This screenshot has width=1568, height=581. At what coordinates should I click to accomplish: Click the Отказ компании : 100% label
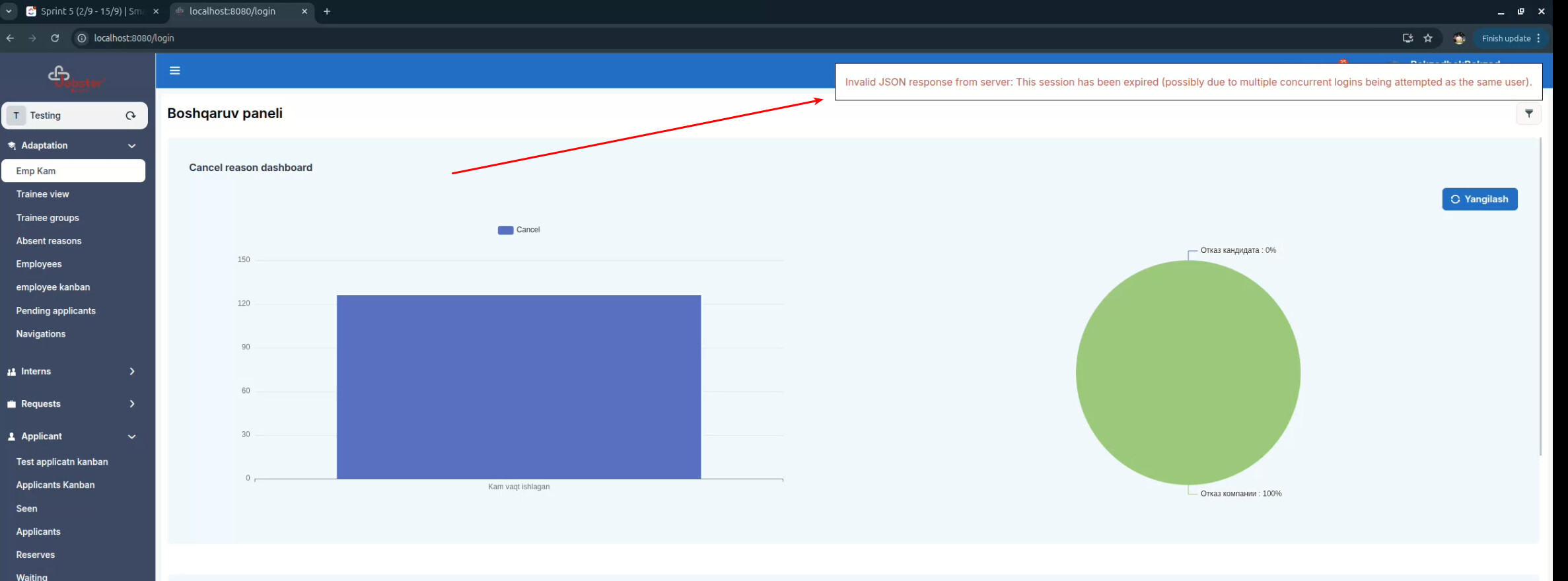[x=1241, y=494]
